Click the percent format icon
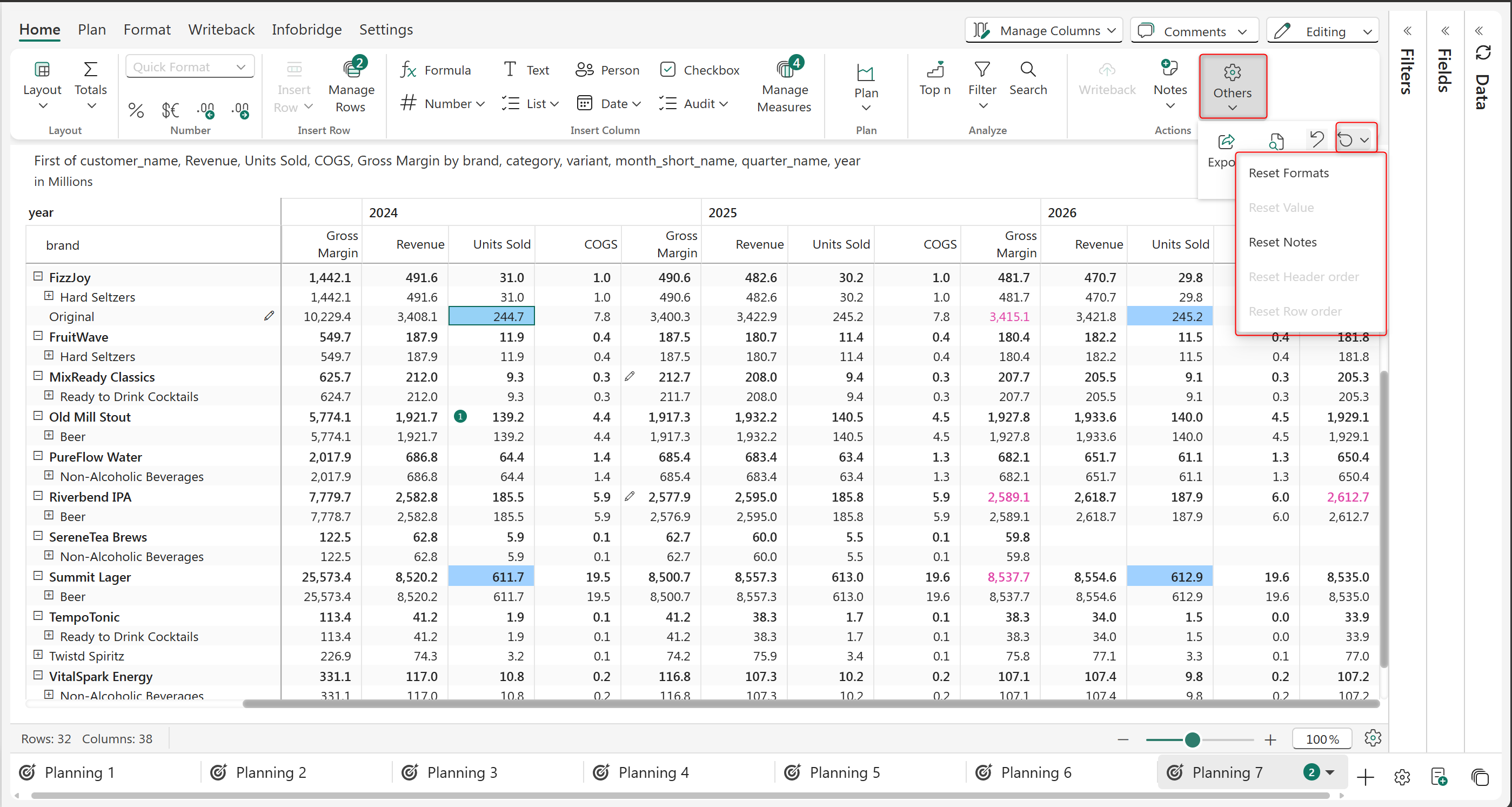The width and height of the screenshot is (1512, 807). click(136, 110)
